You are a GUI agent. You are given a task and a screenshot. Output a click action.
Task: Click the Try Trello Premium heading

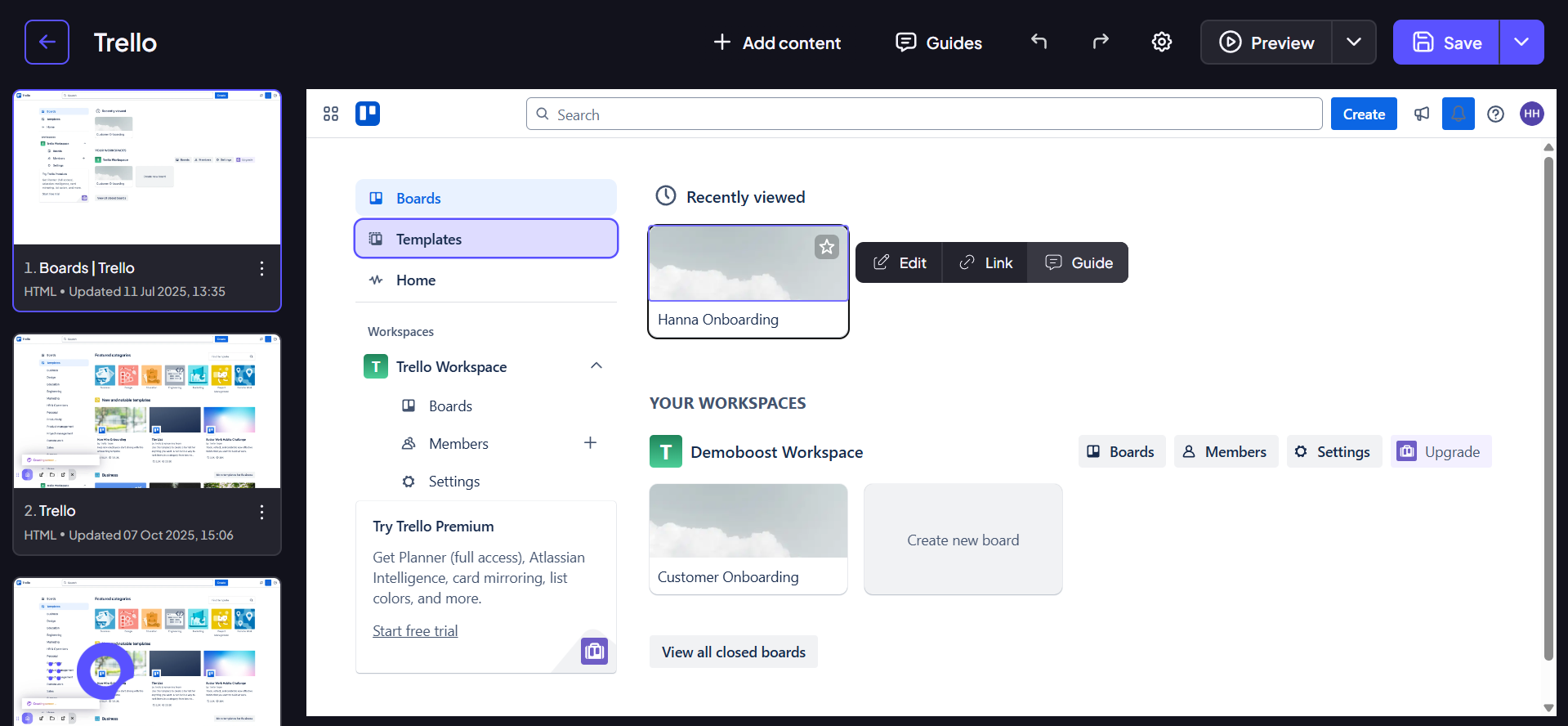coord(433,527)
